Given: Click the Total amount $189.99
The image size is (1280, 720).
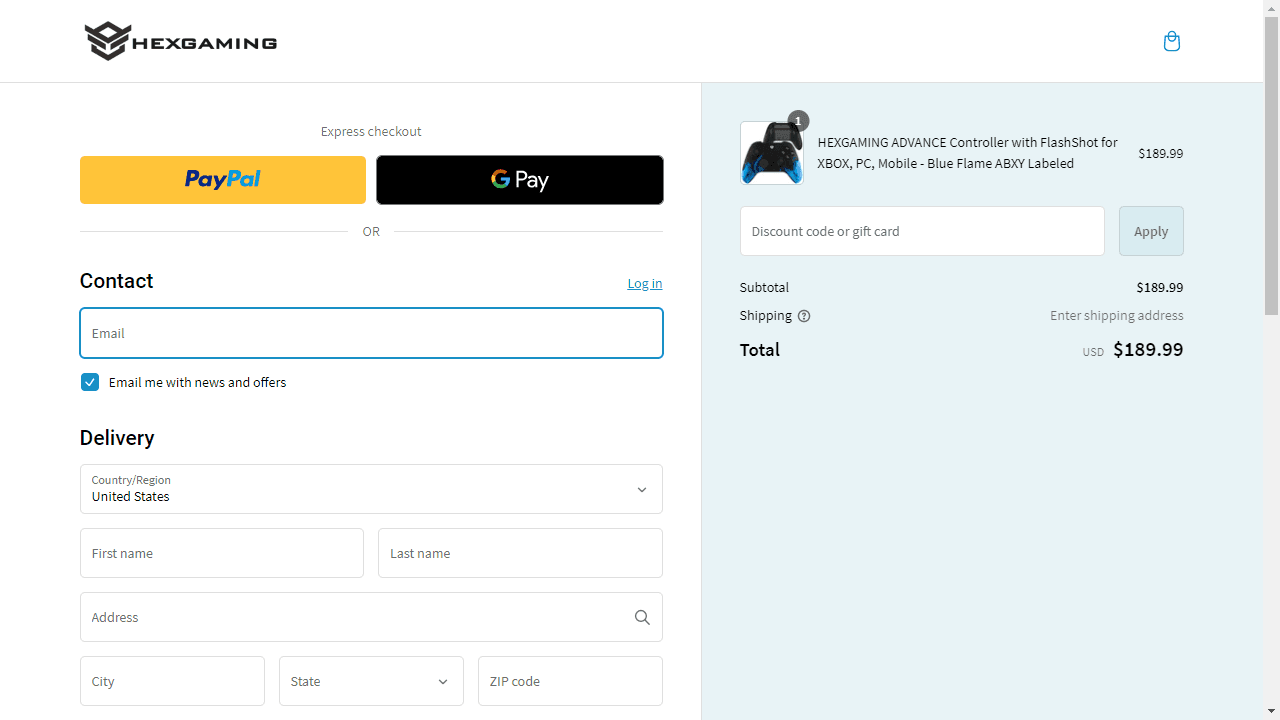Looking at the screenshot, I should coord(1148,349).
